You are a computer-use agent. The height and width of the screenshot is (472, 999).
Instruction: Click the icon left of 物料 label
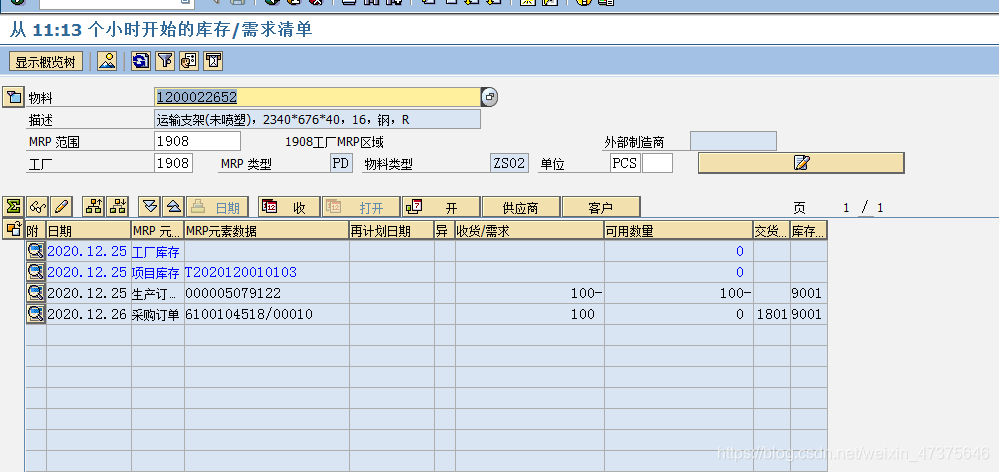click(x=13, y=97)
